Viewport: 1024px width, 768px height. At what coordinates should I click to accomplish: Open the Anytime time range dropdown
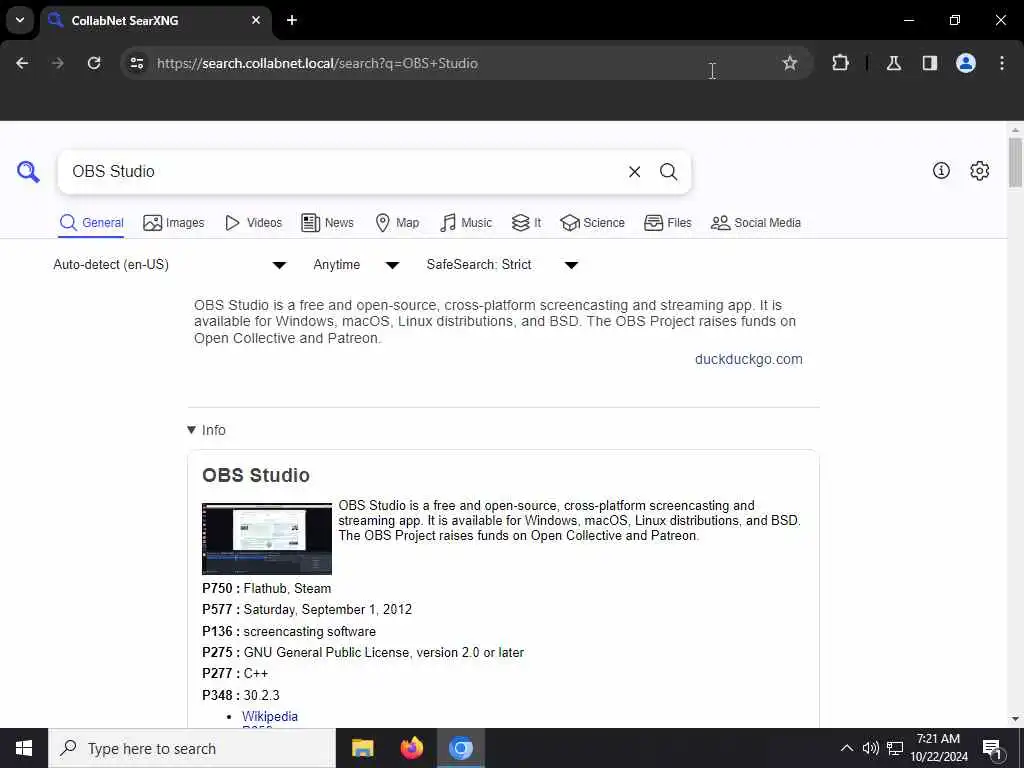pos(356,264)
